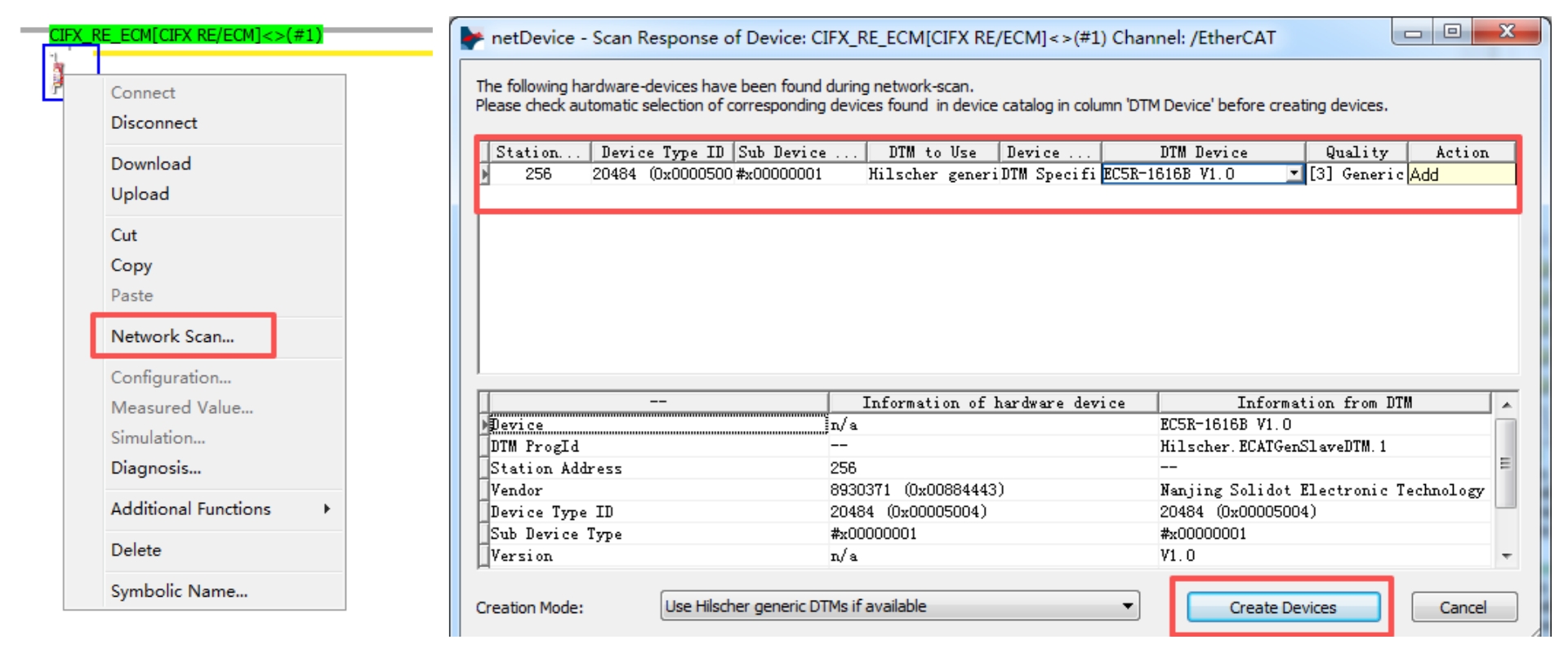This screenshot has height=653, width=1568.
Task: Click the DTM Device column header
Action: pos(1203,153)
